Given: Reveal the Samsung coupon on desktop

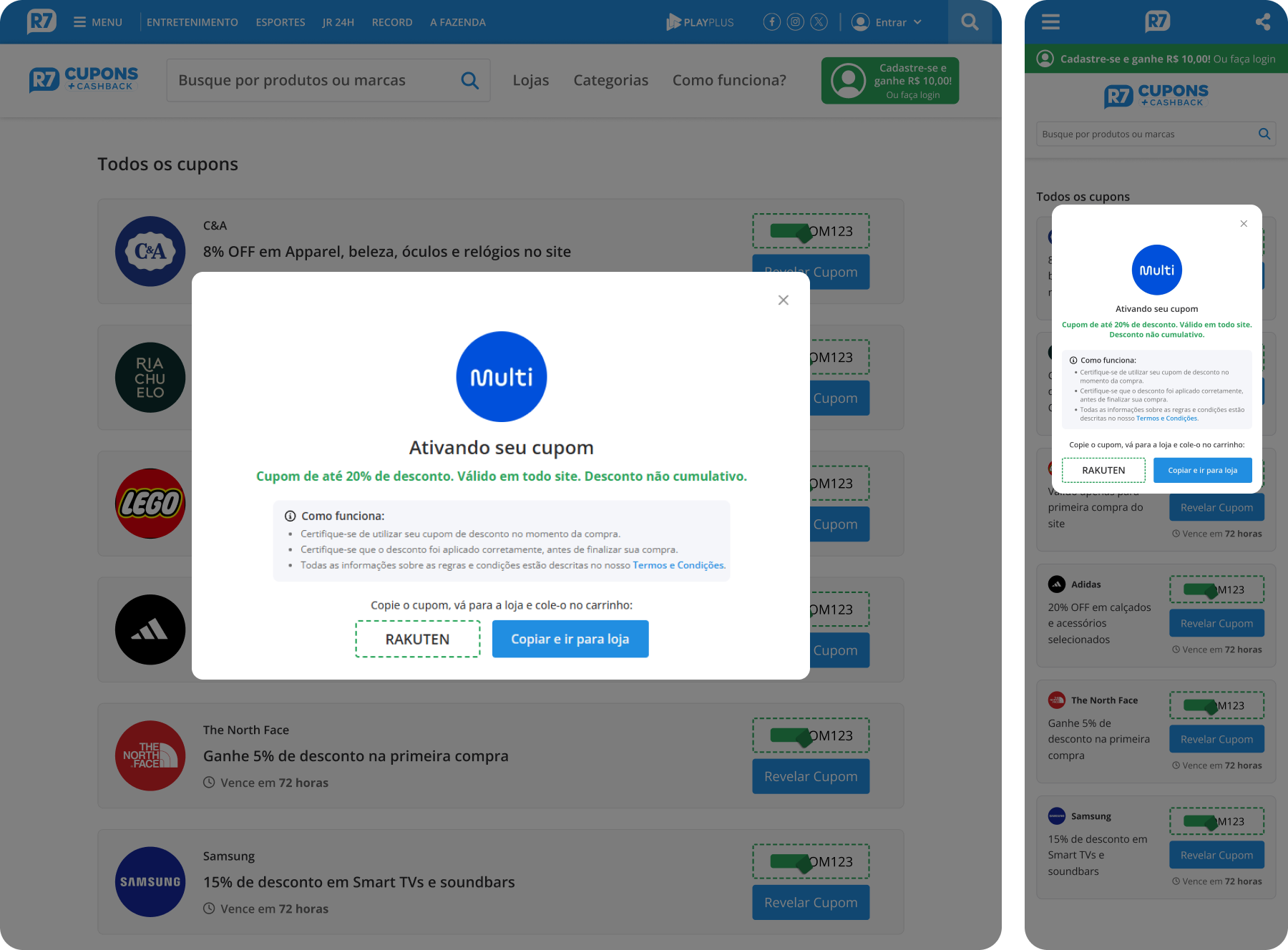Looking at the screenshot, I should click(x=811, y=903).
